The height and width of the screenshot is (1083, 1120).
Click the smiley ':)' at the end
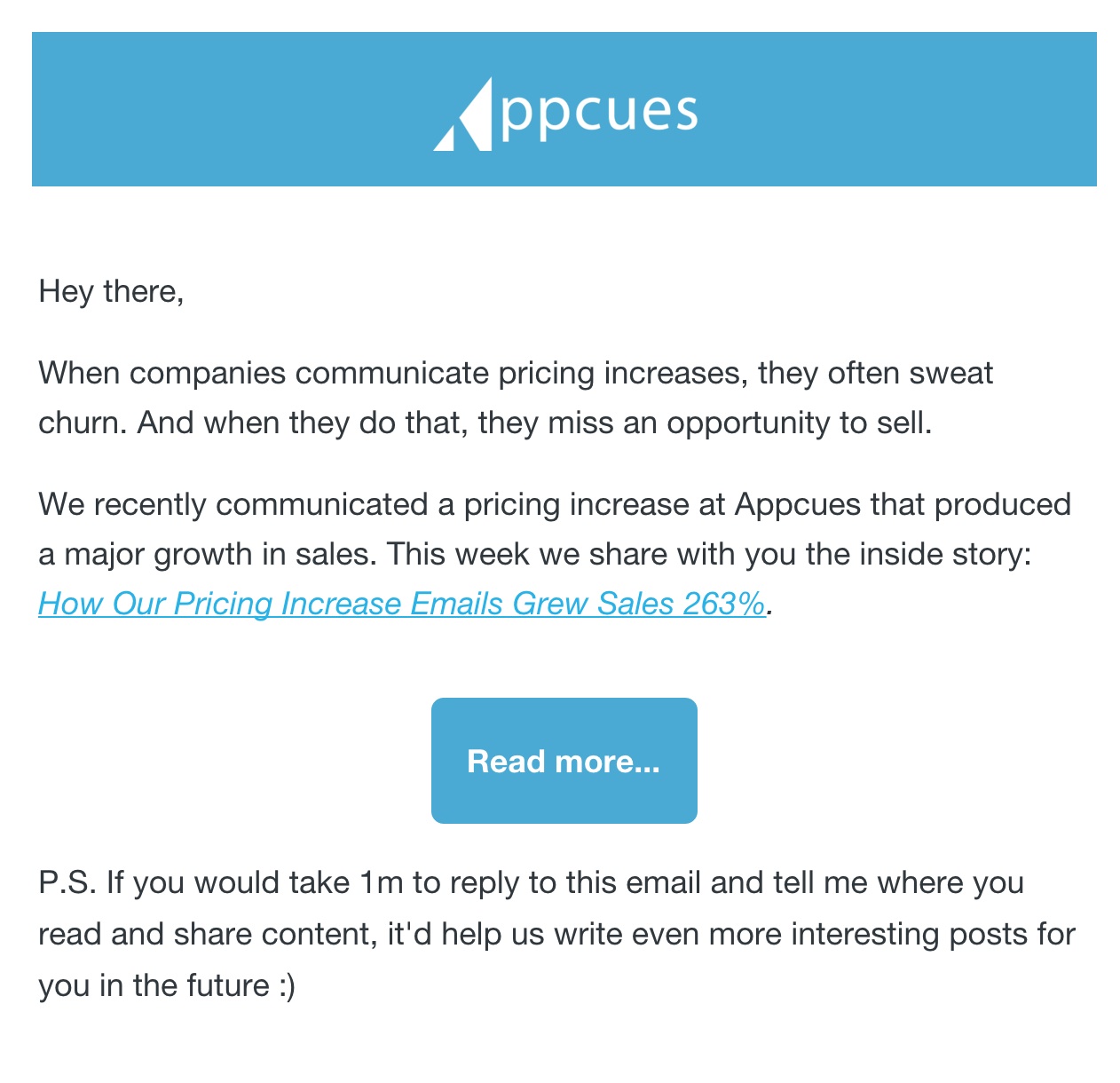pyautogui.click(x=286, y=985)
